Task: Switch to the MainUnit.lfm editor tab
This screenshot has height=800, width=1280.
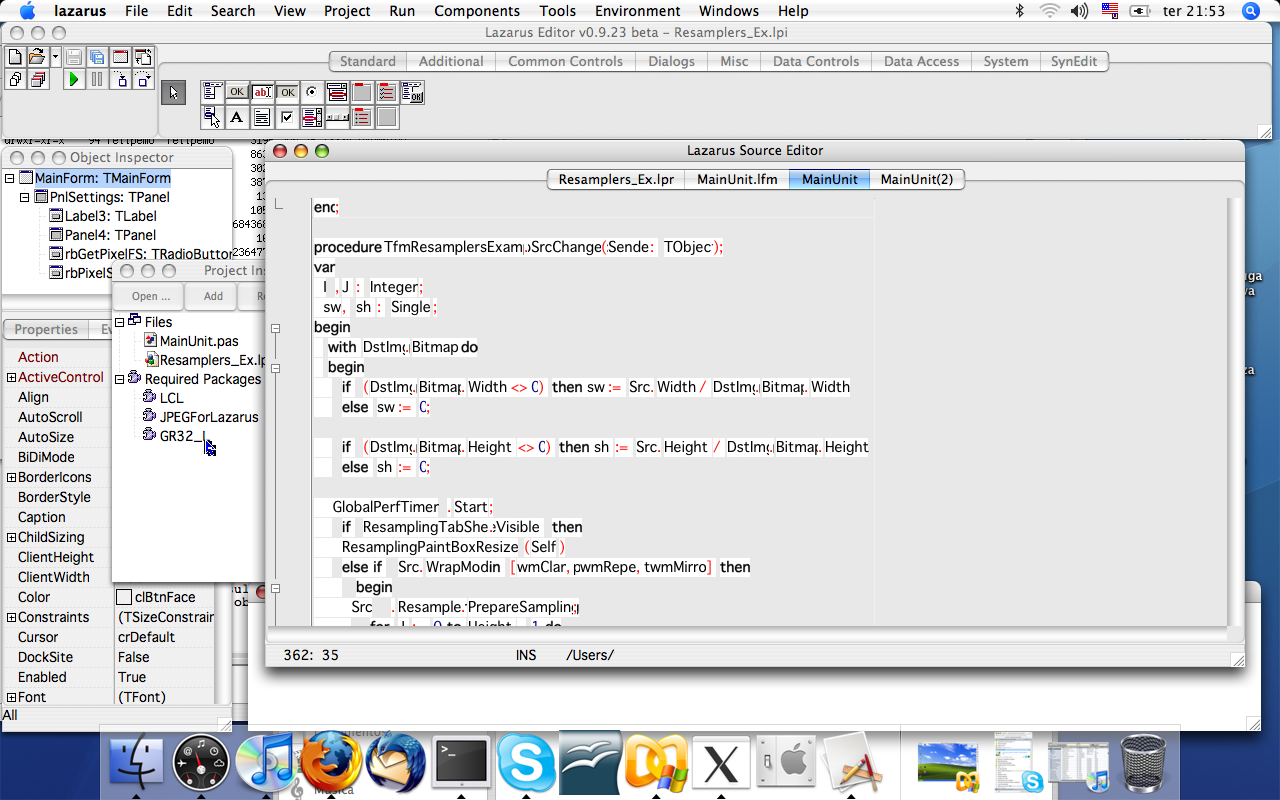Action: (736, 179)
